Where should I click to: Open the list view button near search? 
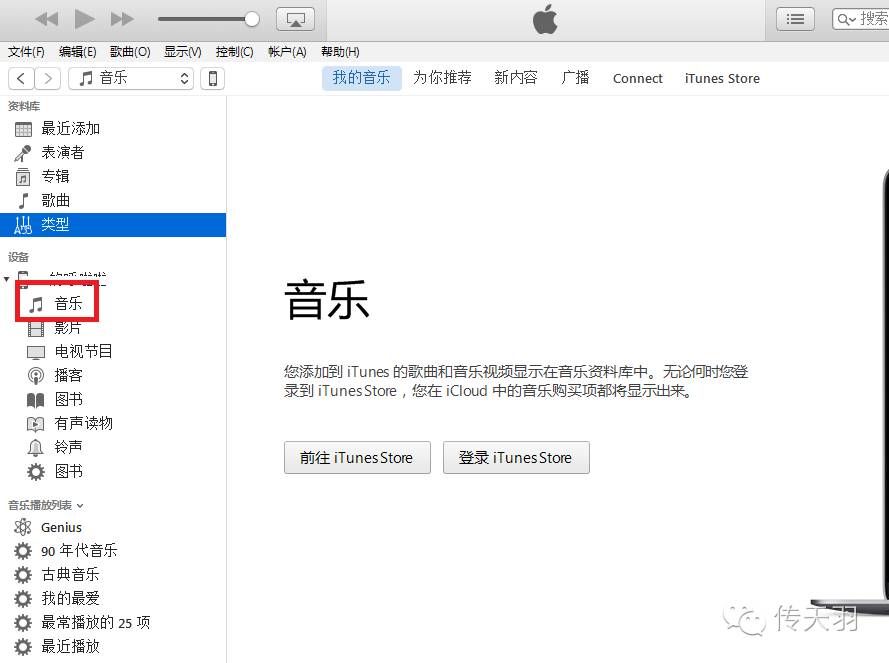(795, 19)
